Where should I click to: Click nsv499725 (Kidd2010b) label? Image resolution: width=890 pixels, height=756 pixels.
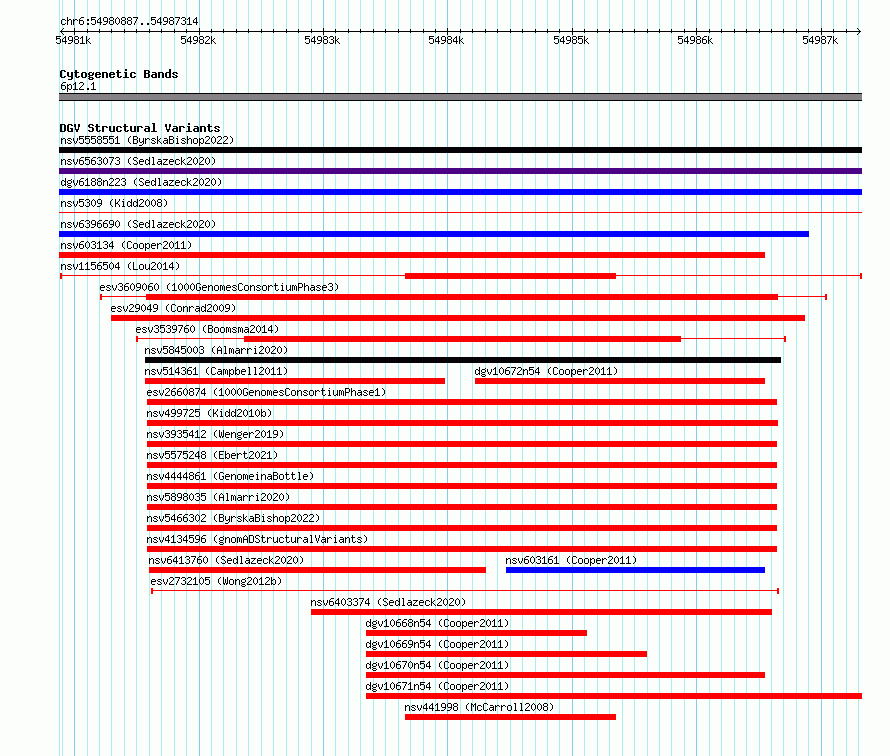(209, 413)
